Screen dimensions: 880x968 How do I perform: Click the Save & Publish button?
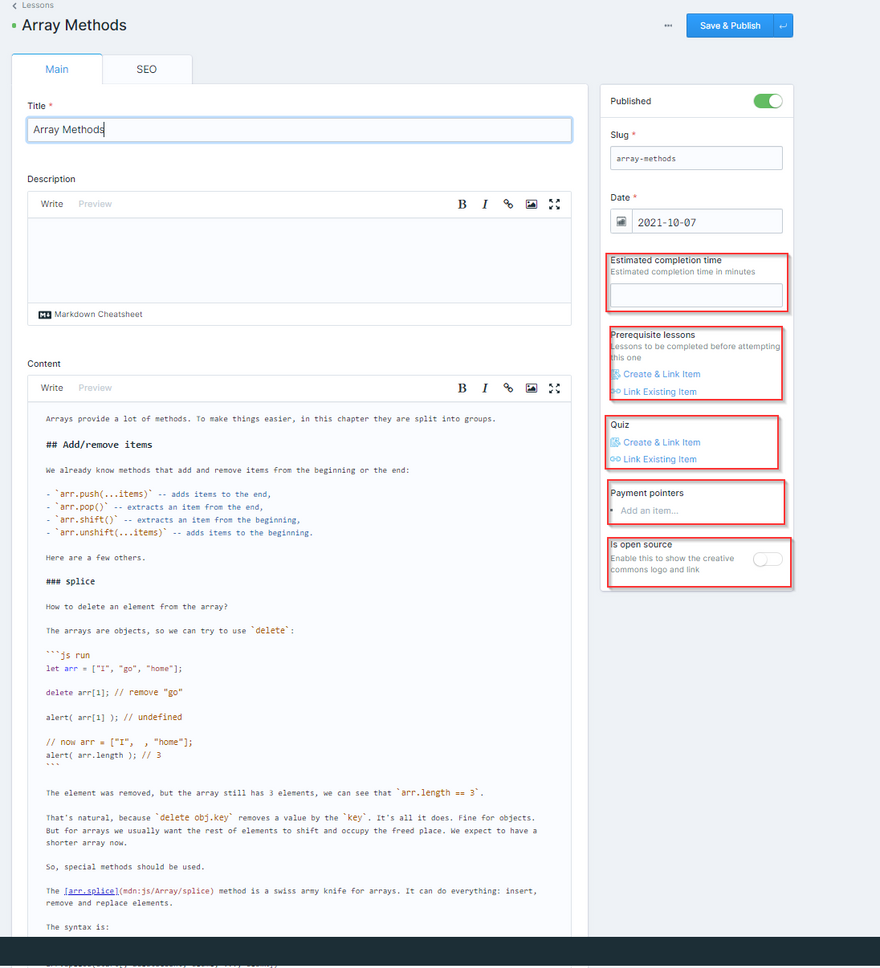tap(729, 26)
